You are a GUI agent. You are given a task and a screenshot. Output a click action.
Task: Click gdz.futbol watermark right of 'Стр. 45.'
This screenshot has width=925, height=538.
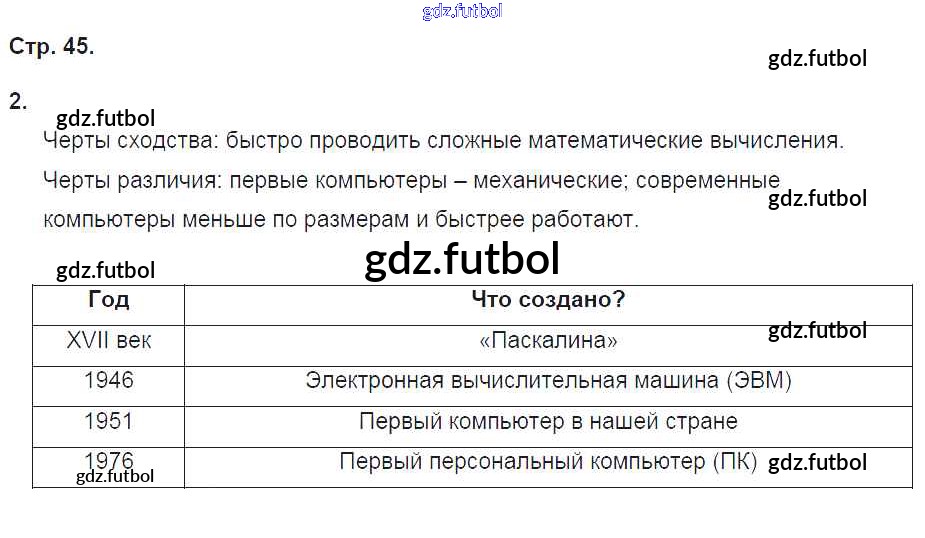(x=817, y=58)
